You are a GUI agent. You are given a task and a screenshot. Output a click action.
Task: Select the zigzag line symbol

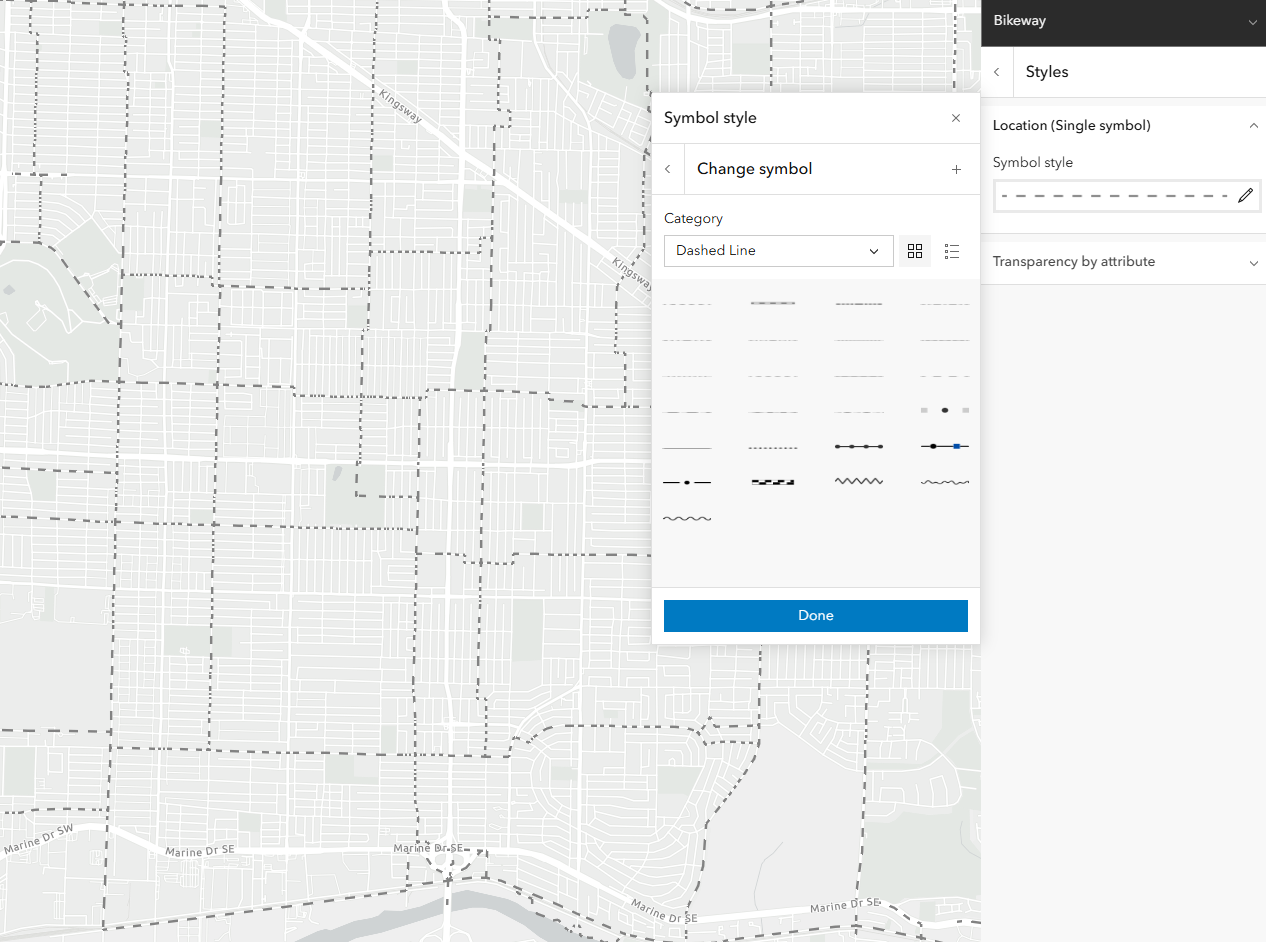pos(859,481)
